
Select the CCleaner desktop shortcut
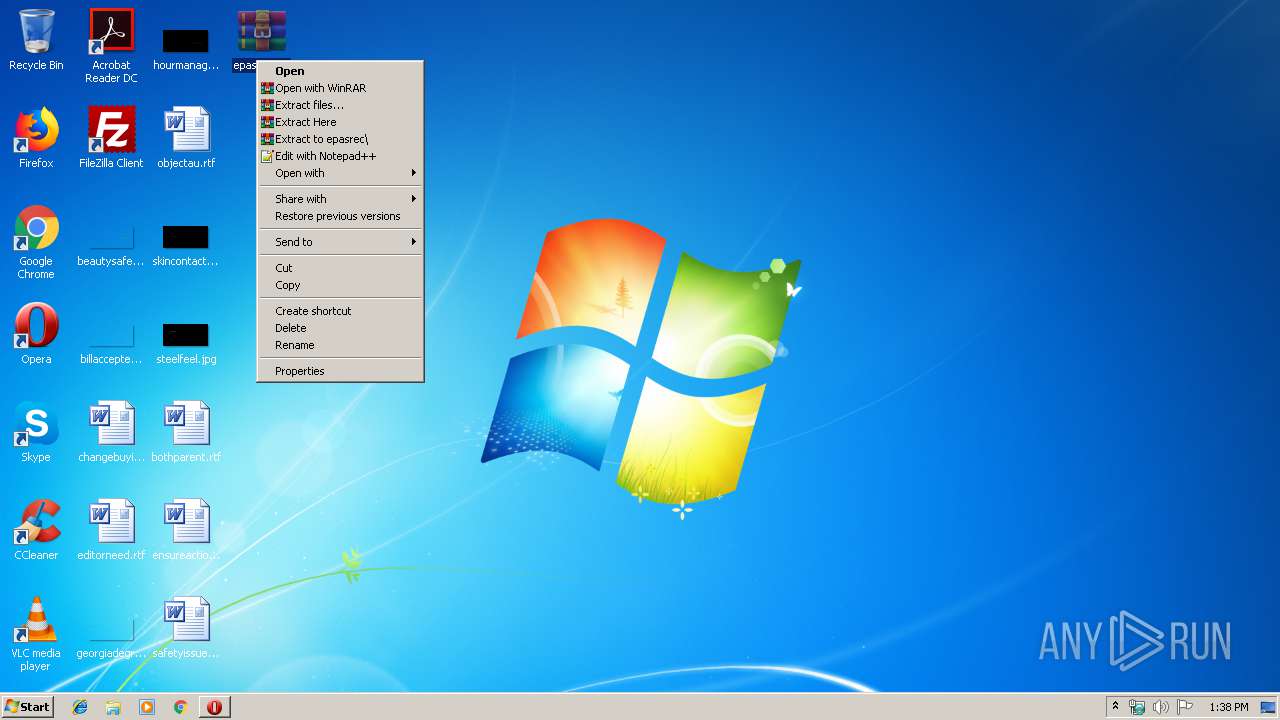36,530
